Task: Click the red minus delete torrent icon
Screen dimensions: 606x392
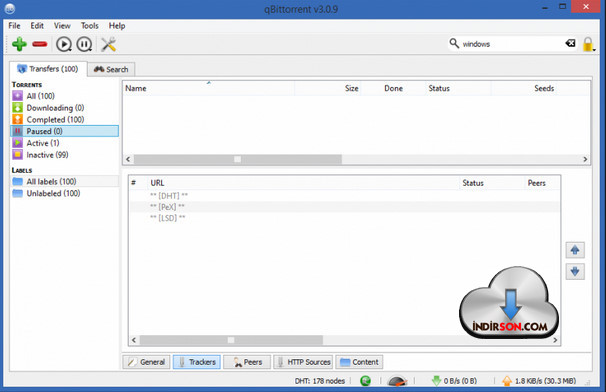Action: coord(39,44)
